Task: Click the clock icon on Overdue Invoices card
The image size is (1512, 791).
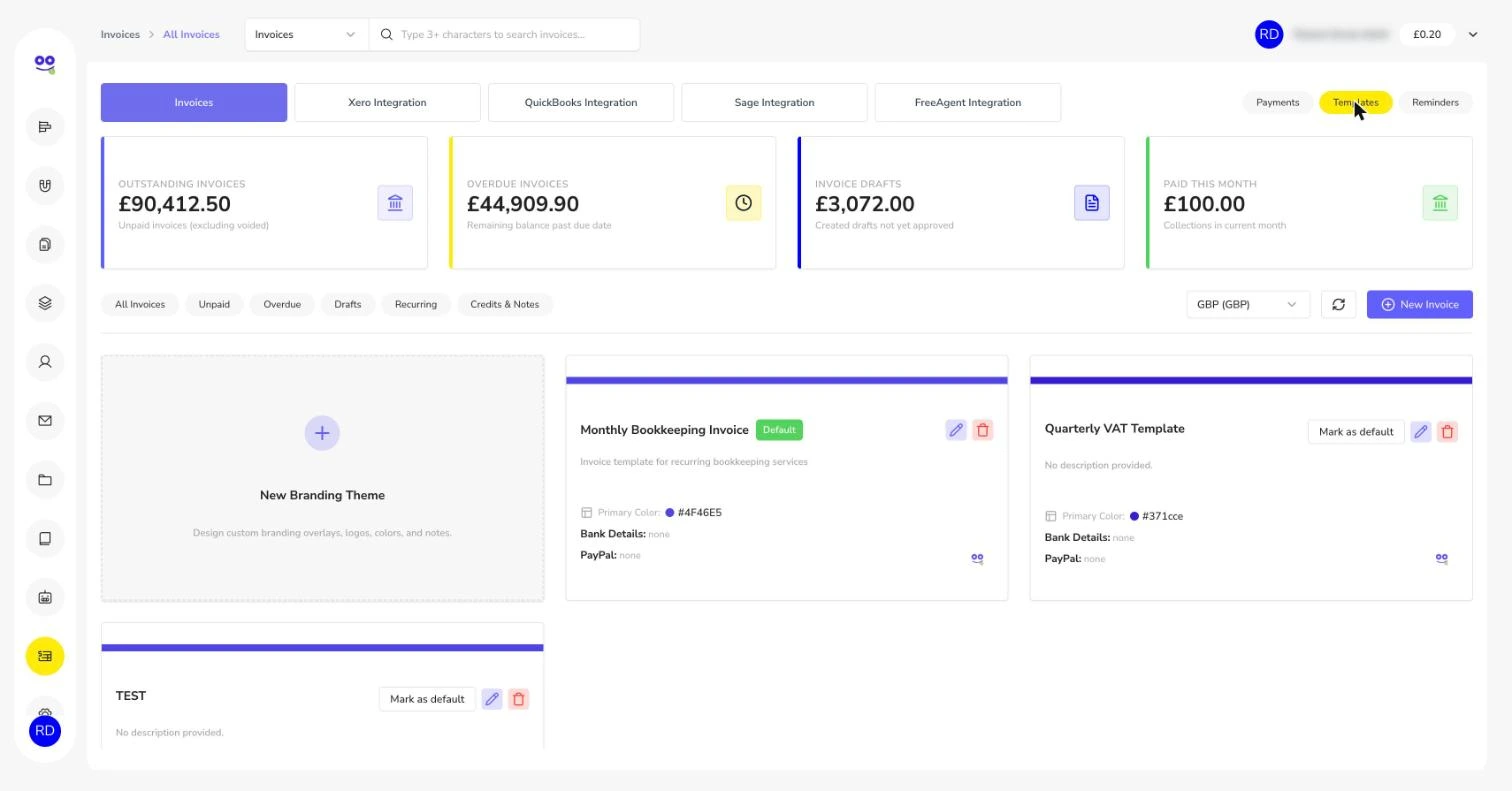Action: 743,203
